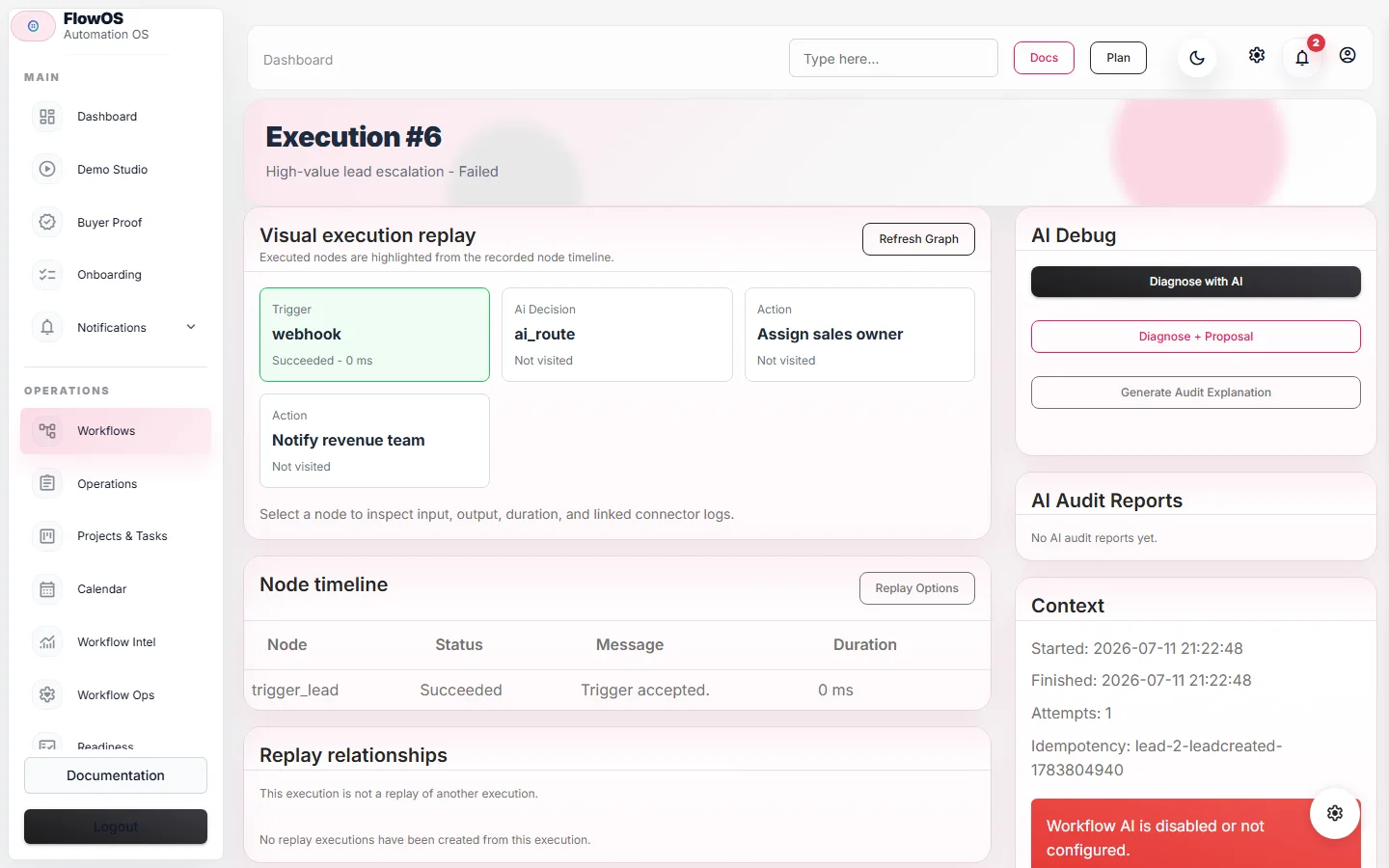Screen dimensions: 1389x868
Task: Click the 0 ms duration cell
Action: 835,691
